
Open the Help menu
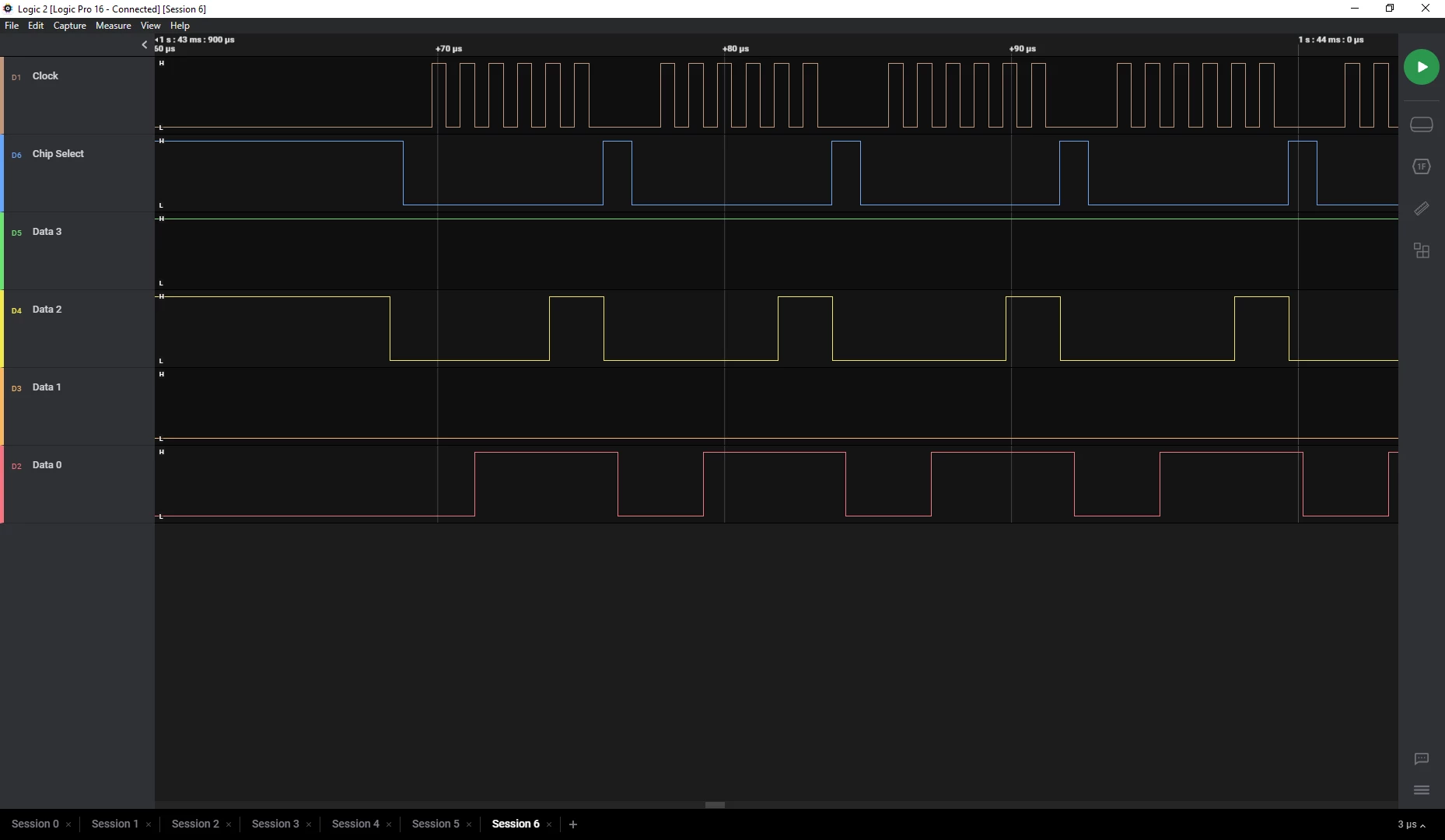pos(180,26)
